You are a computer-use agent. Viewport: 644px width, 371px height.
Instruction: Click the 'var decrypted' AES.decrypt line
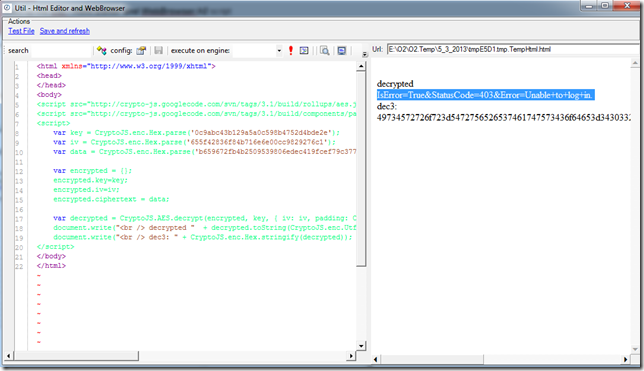[205, 218]
